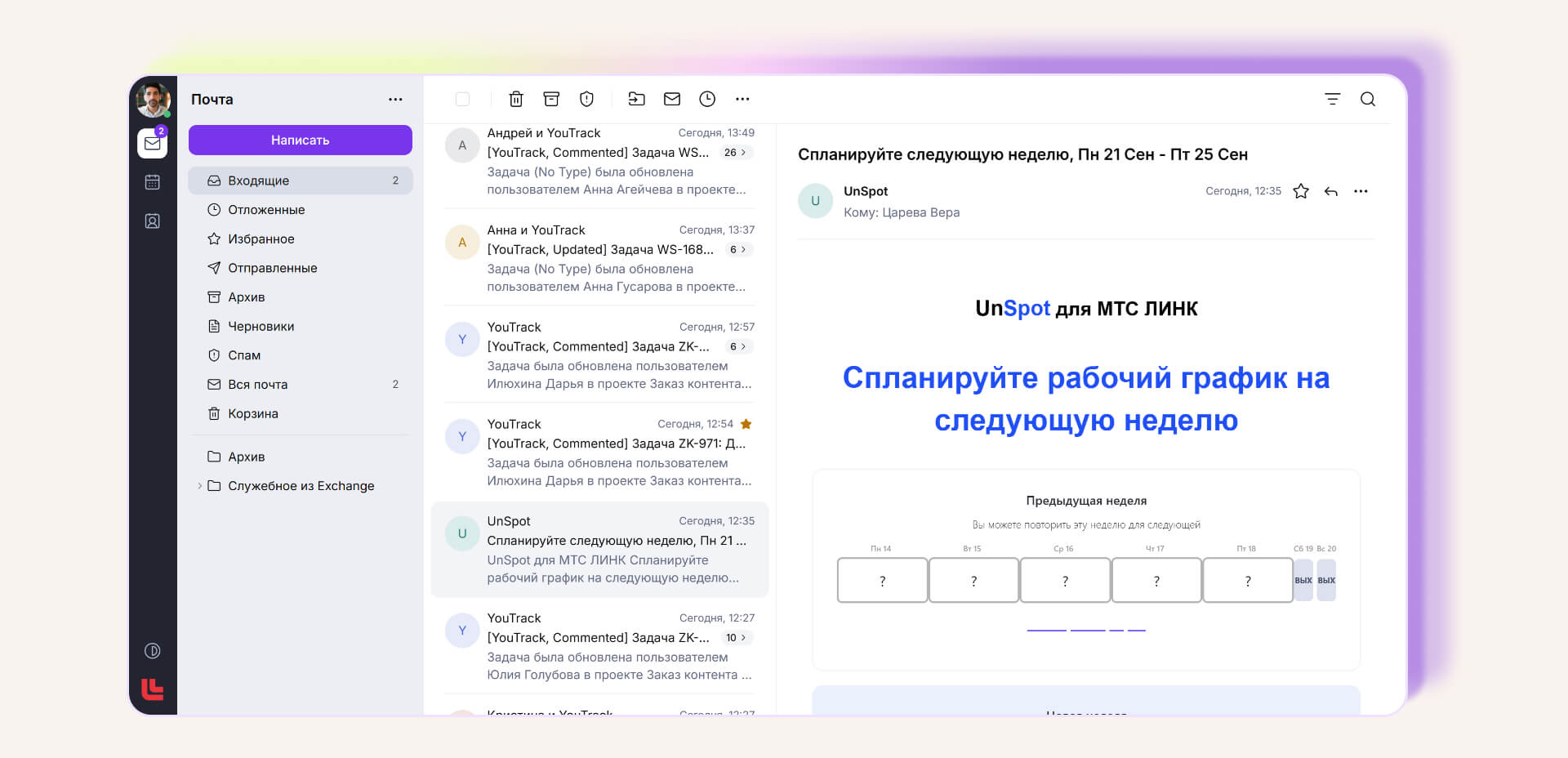Expand the 10-message thread counter

click(x=737, y=638)
